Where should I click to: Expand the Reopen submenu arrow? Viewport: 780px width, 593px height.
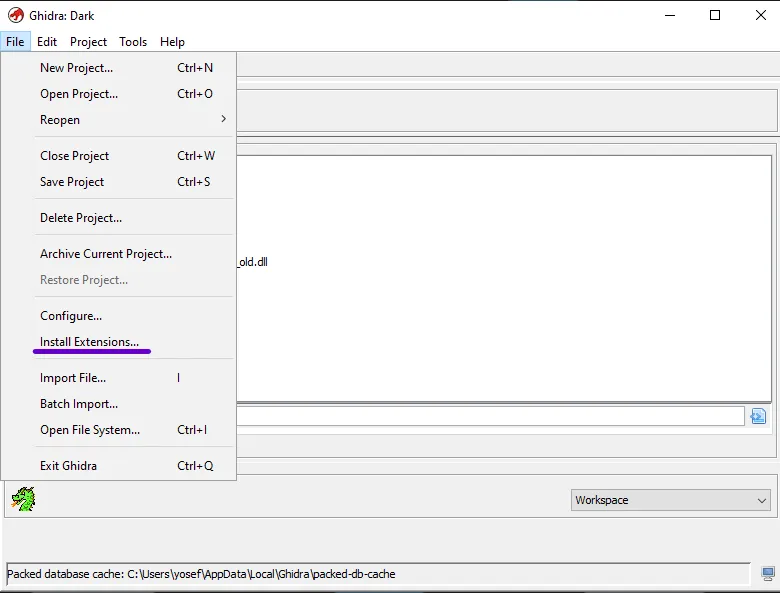click(x=223, y=119)
